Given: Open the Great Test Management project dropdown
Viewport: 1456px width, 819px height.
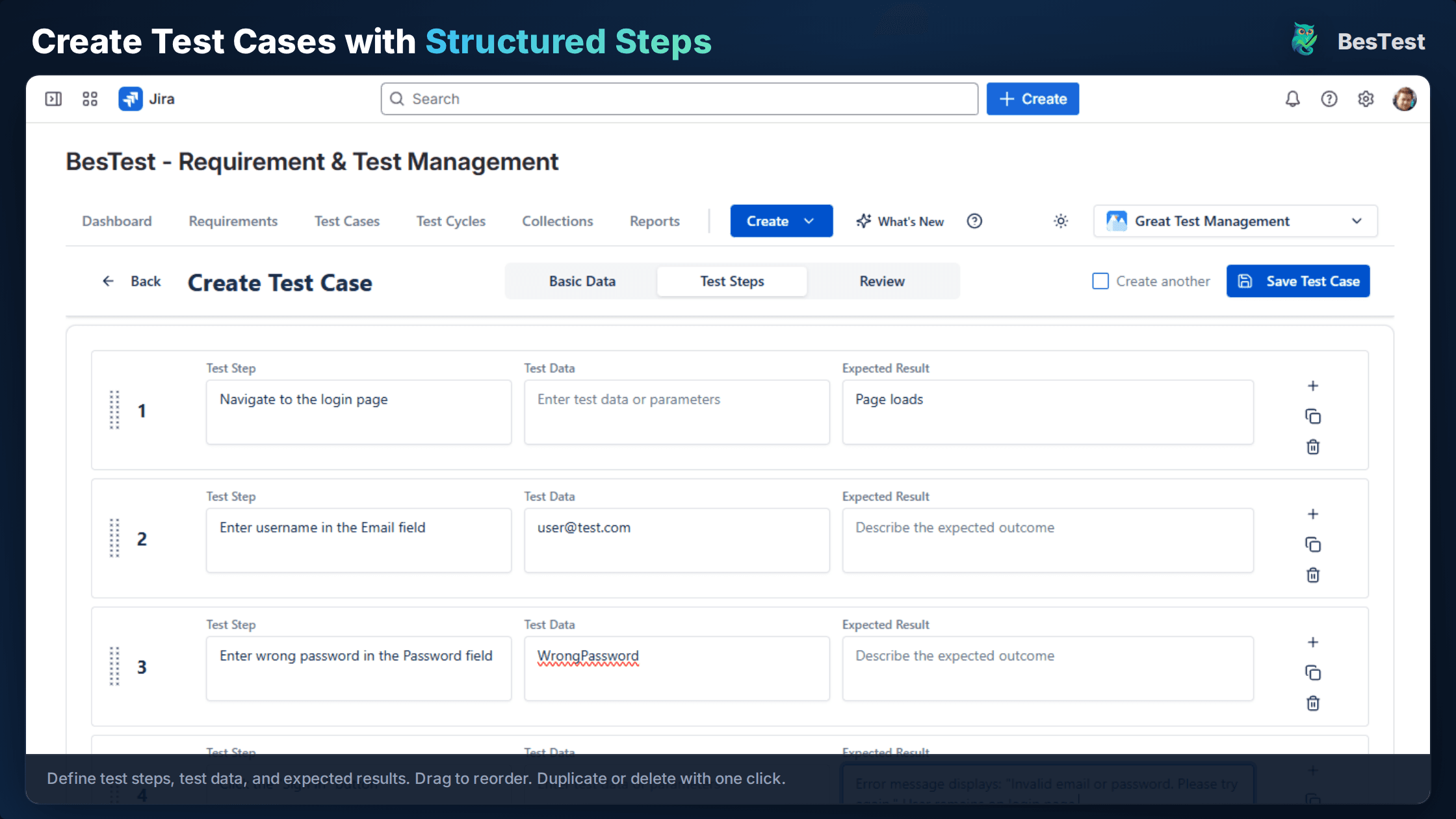Looking at the screenshot, I should [x=1234, y=221].
